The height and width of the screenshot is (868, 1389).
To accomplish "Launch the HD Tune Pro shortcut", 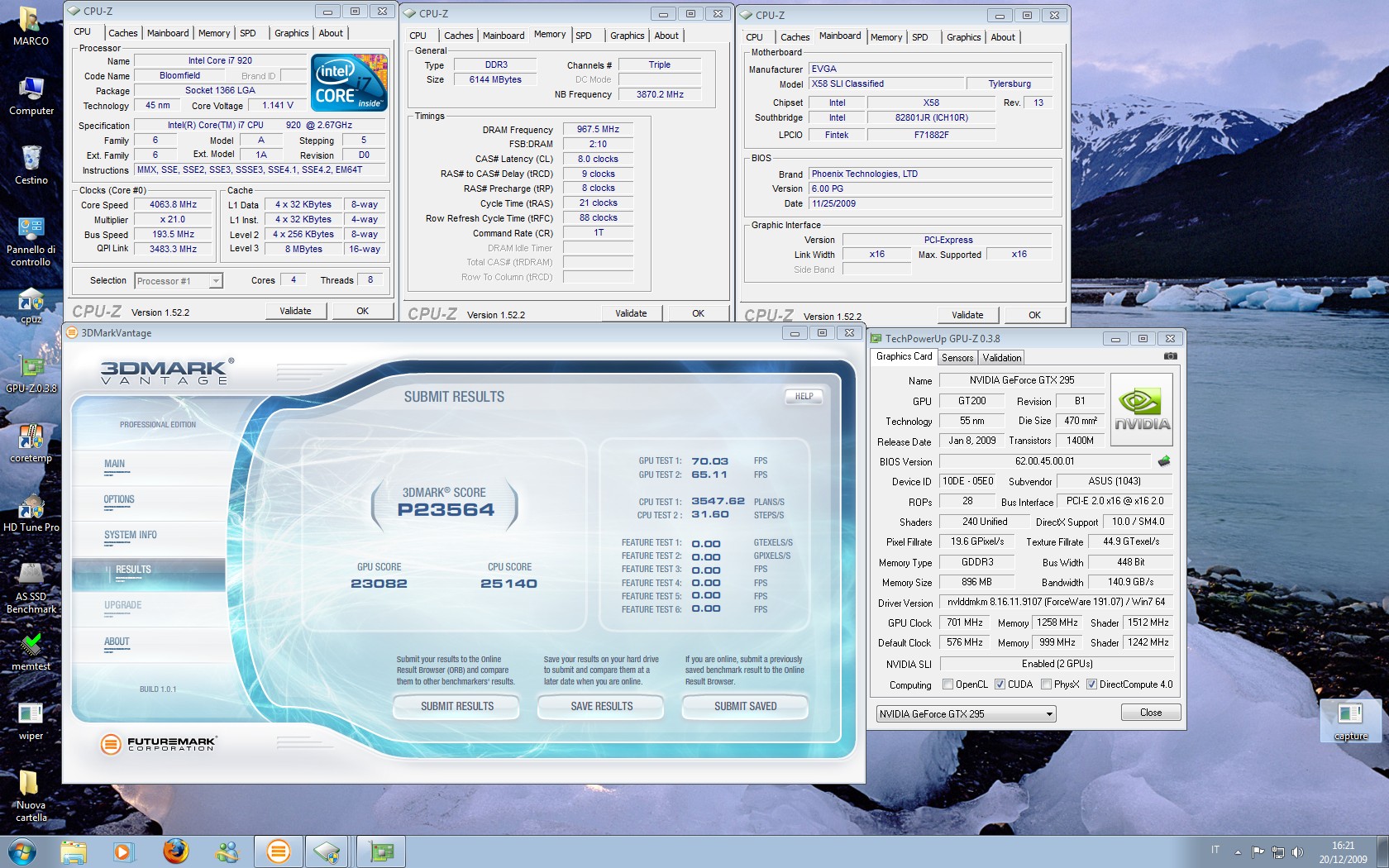I will (x=31, y=513).
